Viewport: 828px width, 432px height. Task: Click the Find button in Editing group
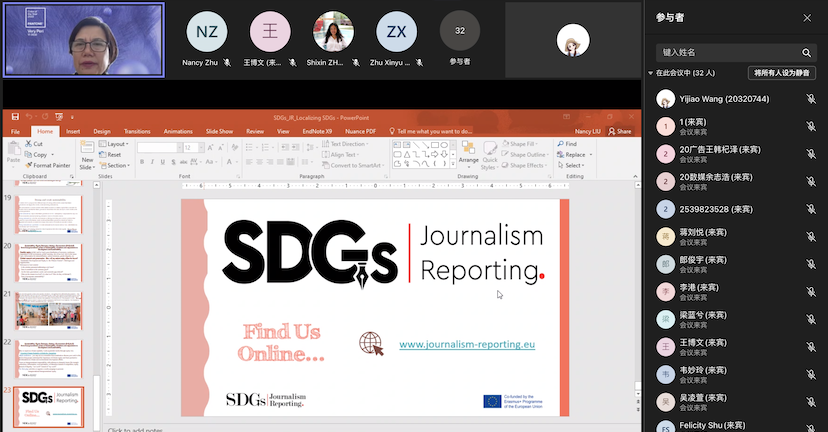[567, 144]
